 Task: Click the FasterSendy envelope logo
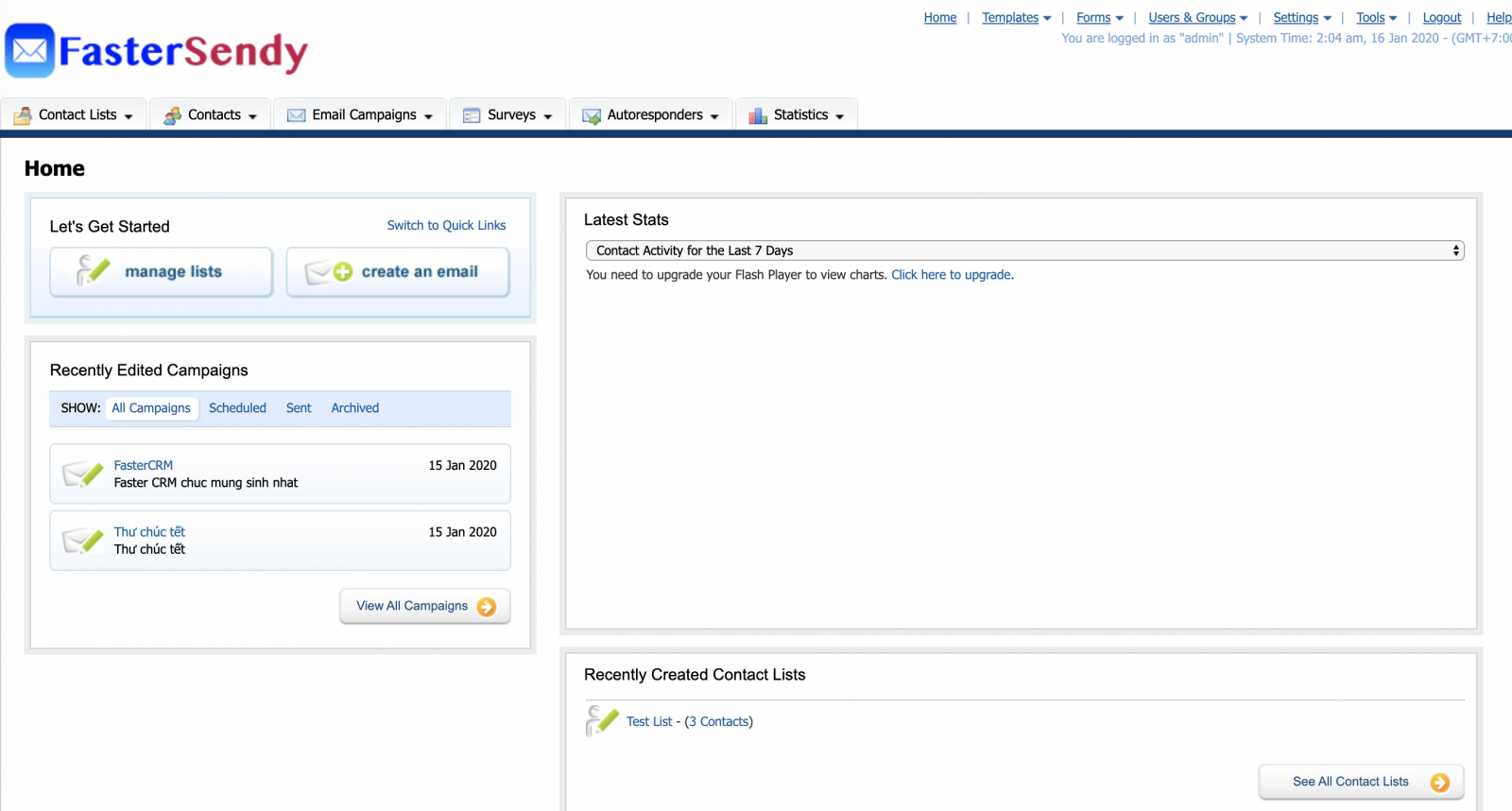(30, 51)
